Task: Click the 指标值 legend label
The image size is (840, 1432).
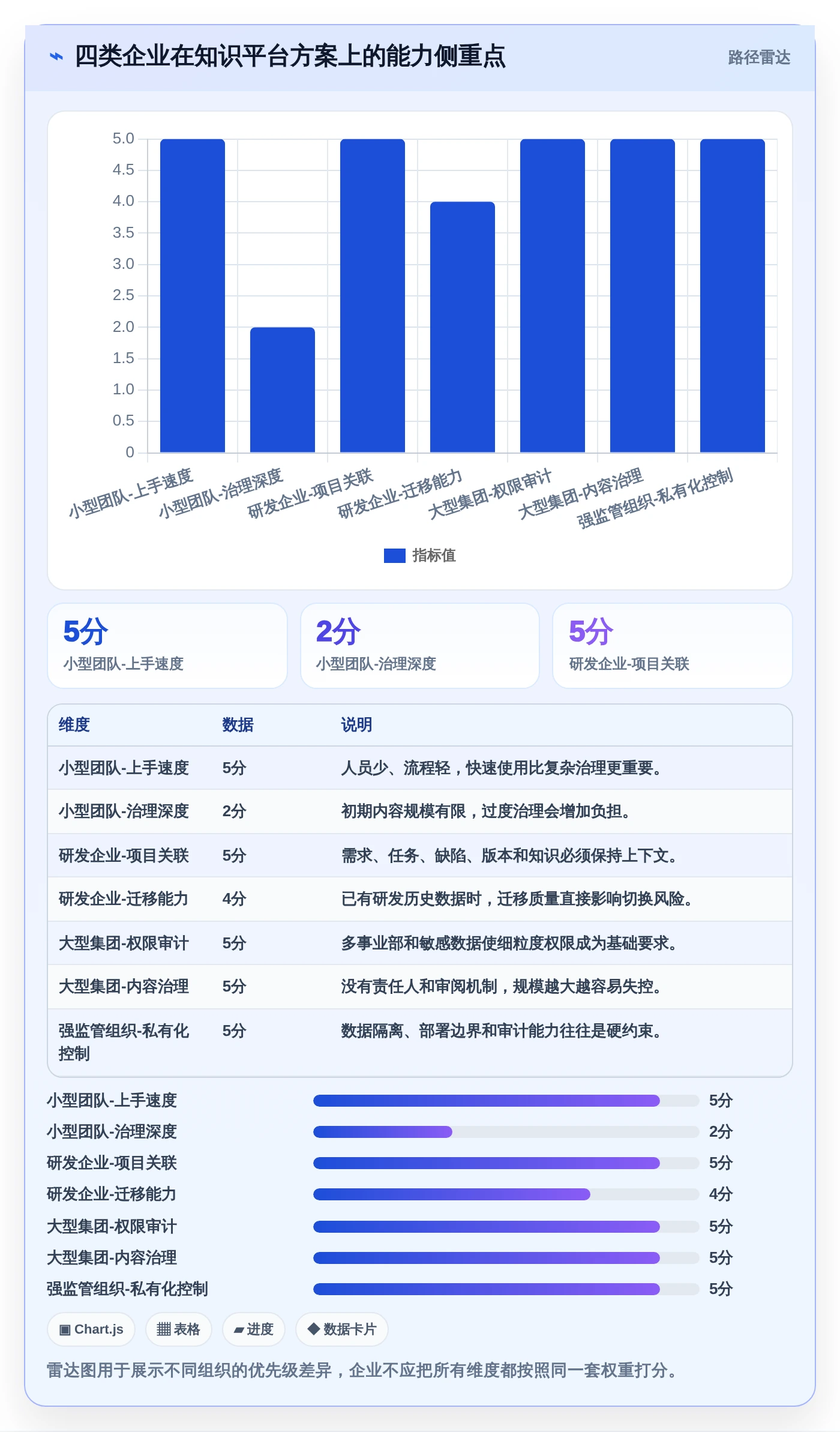Action: (x=434, y=556)
